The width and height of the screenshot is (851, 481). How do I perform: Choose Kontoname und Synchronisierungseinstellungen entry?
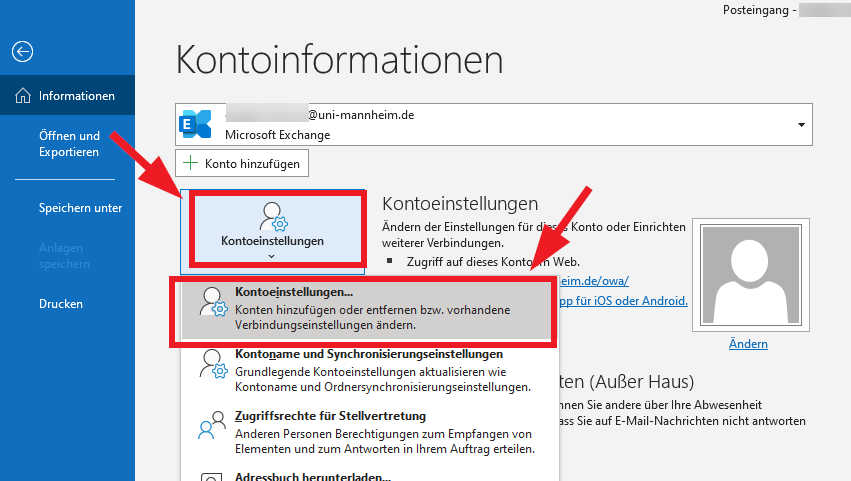point(370,370)
